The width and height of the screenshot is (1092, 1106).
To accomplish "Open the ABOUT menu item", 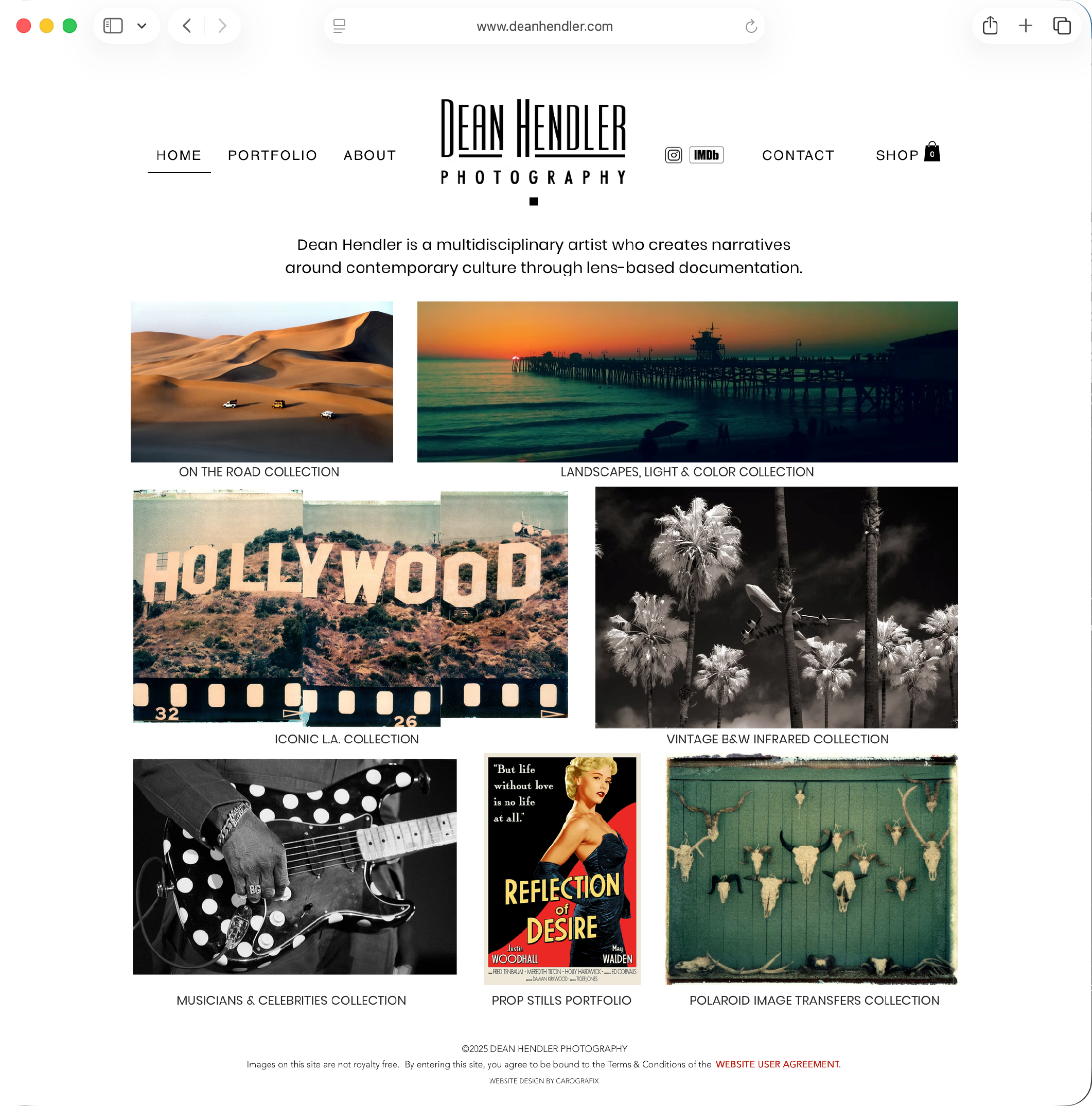I will (x=370, y=155).
